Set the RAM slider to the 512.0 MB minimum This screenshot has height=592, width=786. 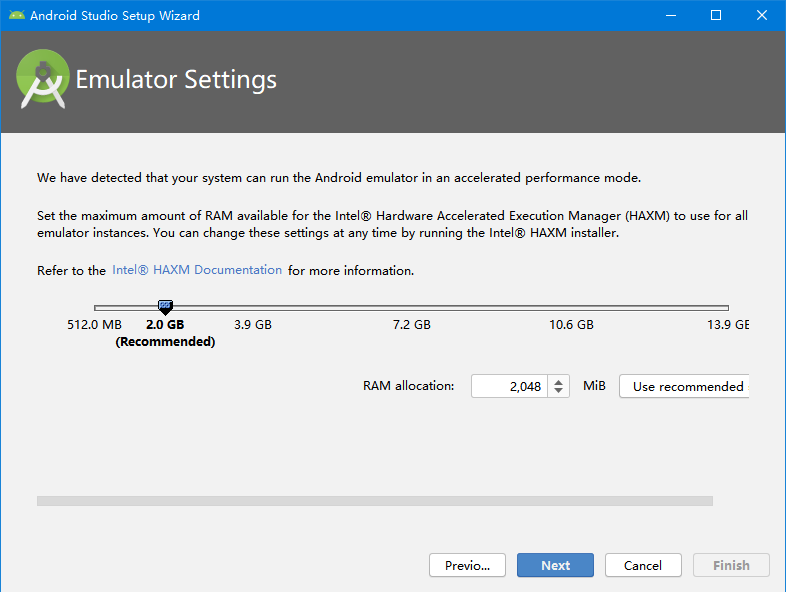coord(95,308)
